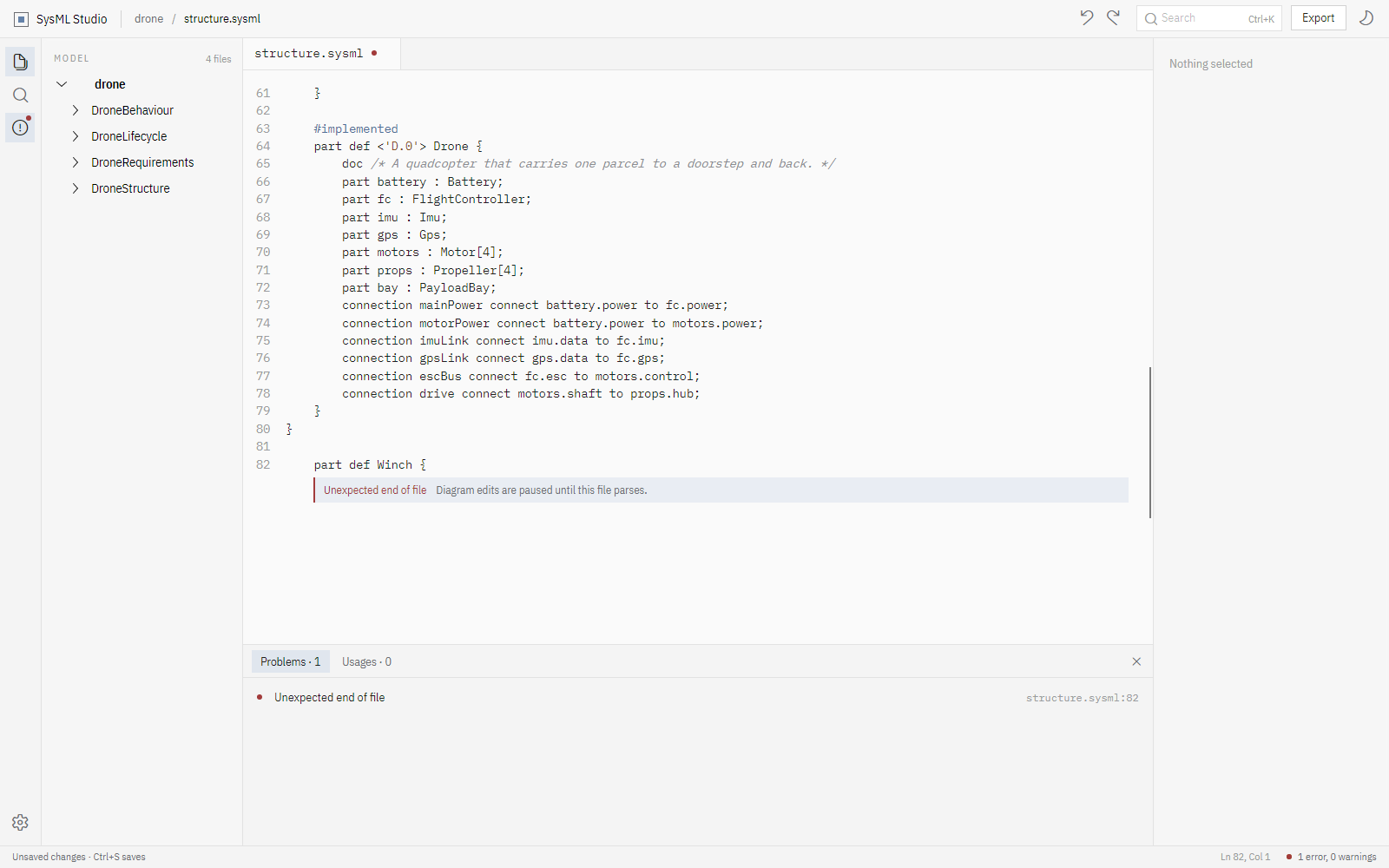Expand the DroneLifecycle package

[76, 136]
